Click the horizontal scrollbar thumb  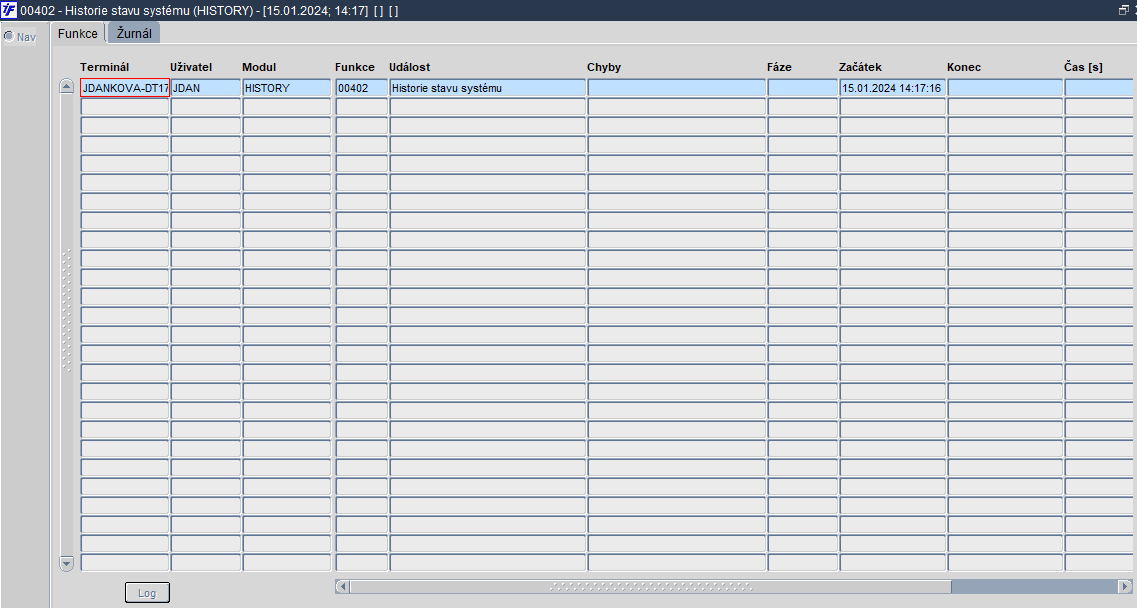[x=650, y=586]
